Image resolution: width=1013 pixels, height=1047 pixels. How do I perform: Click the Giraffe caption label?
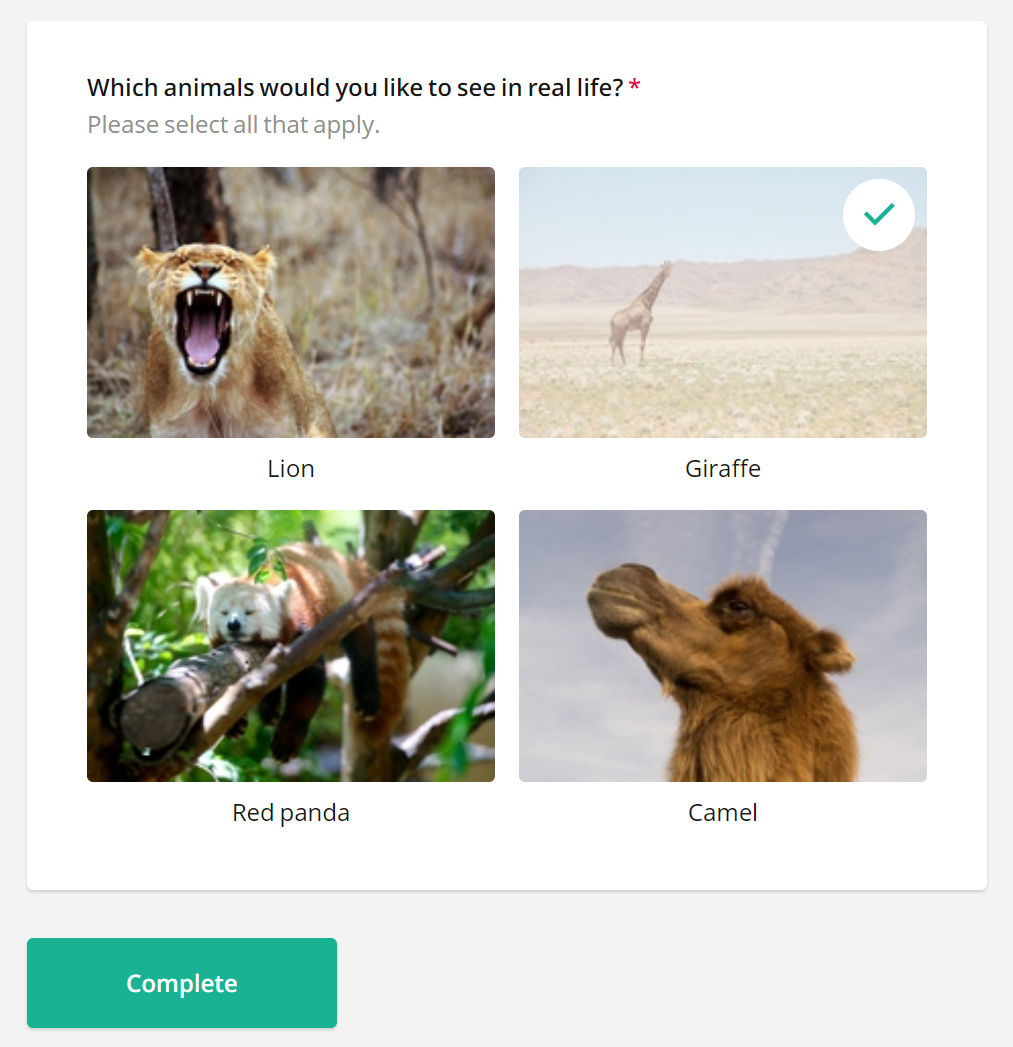722,468
